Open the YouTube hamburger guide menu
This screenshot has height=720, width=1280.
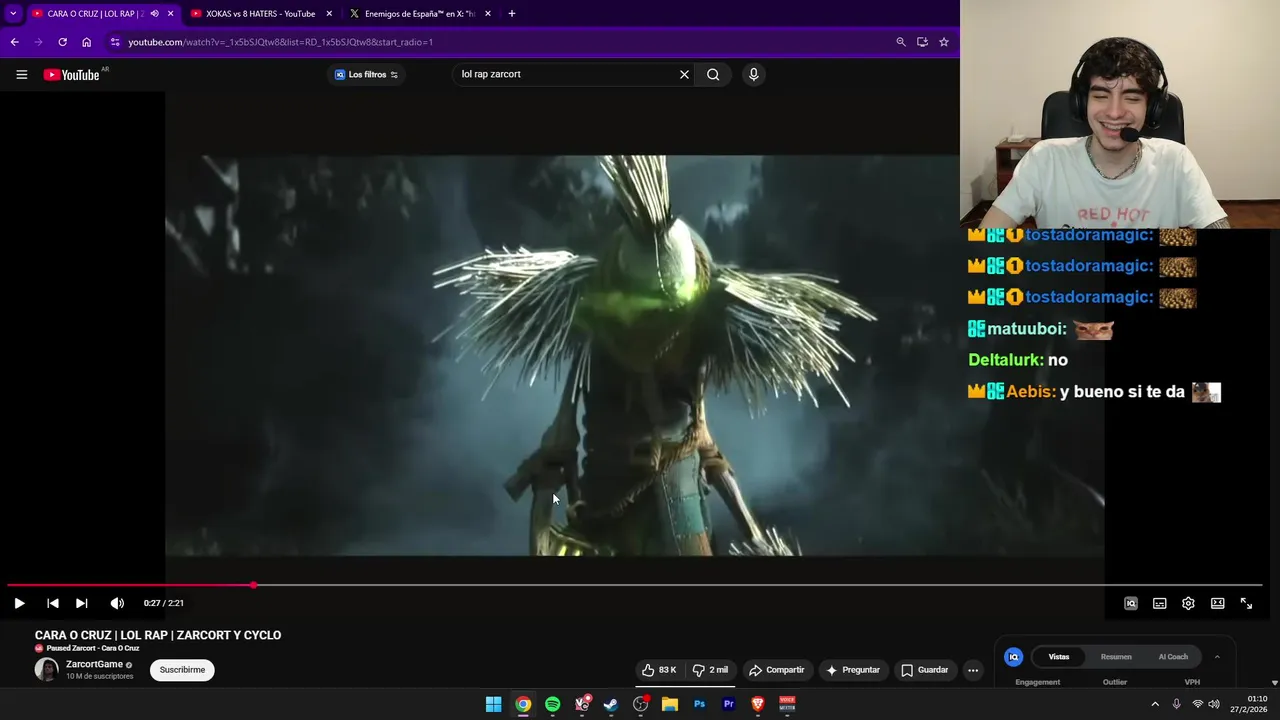point(21,74)
